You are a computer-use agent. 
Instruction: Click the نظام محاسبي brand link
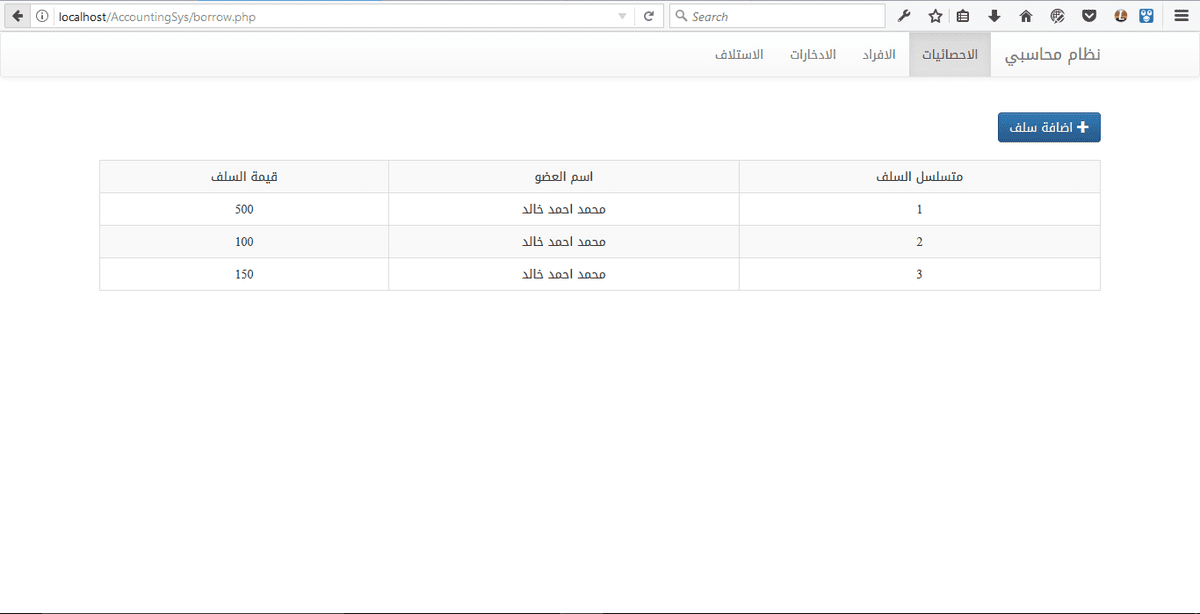(x=1052, y=54)
